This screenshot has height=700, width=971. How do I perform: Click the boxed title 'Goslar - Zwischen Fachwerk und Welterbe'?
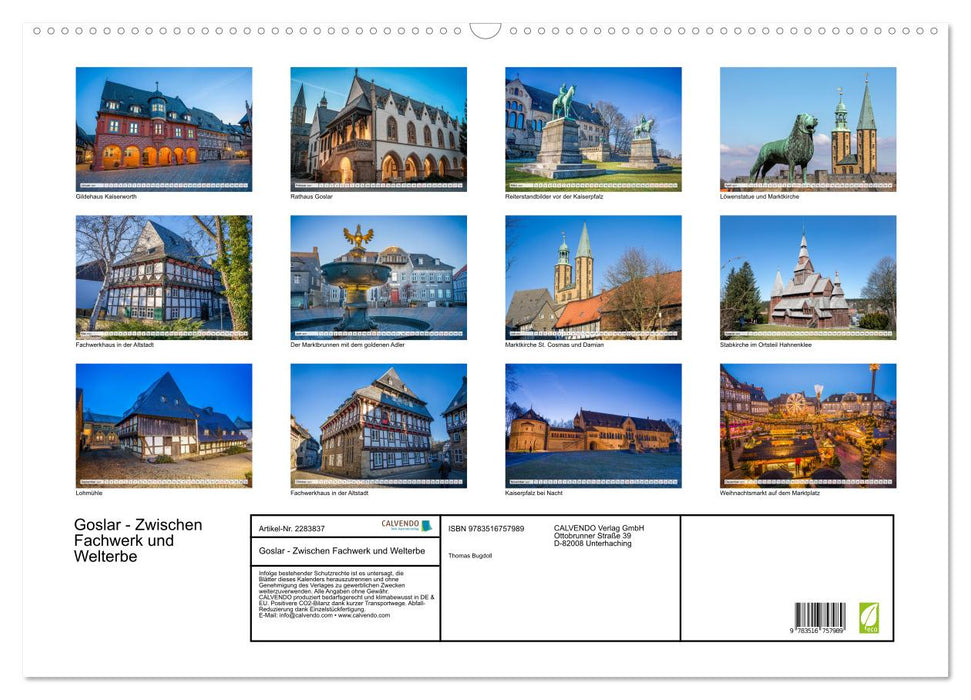(x=342, y=551)
